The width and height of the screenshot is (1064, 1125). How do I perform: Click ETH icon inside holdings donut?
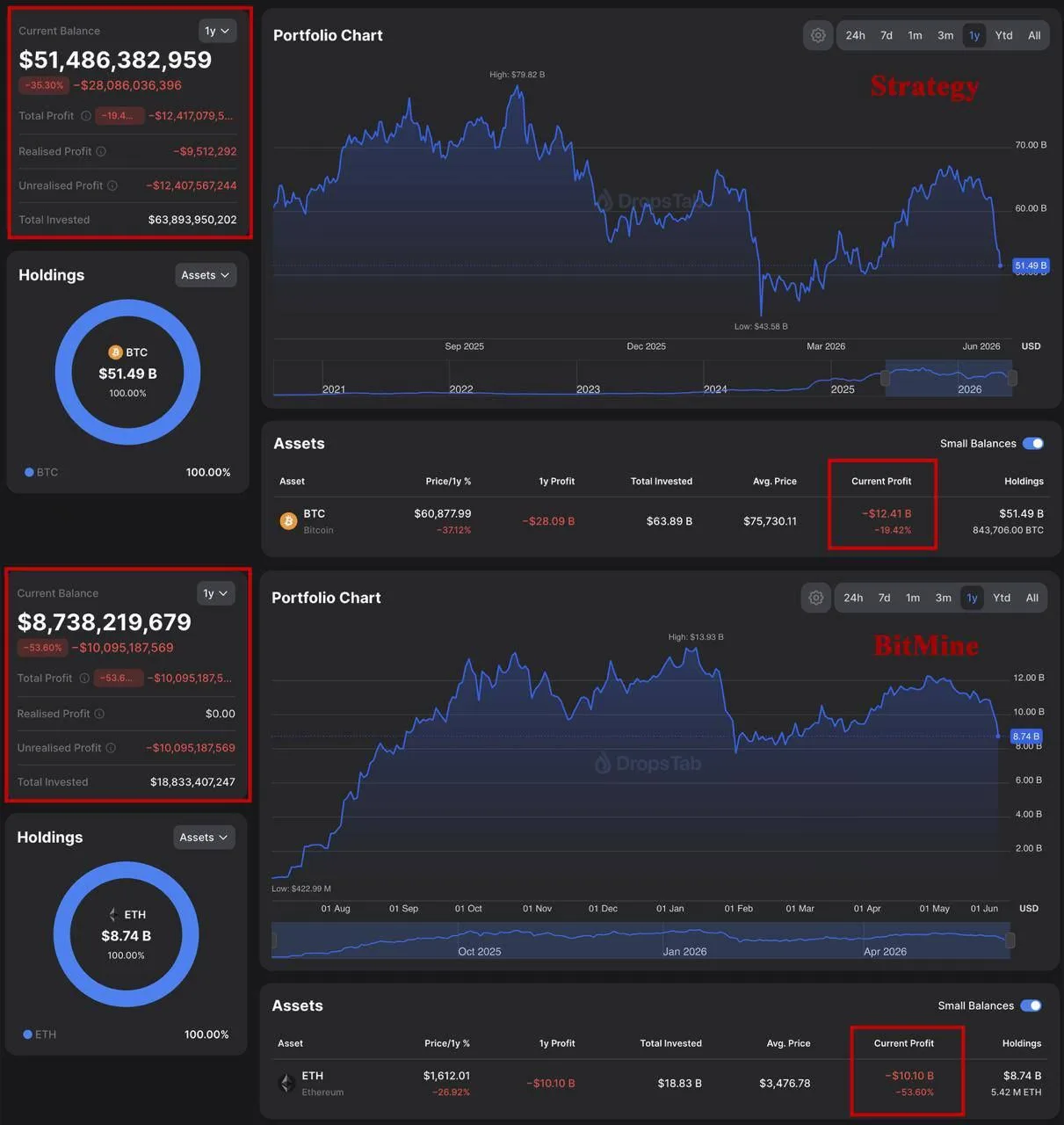click(113, 915)
